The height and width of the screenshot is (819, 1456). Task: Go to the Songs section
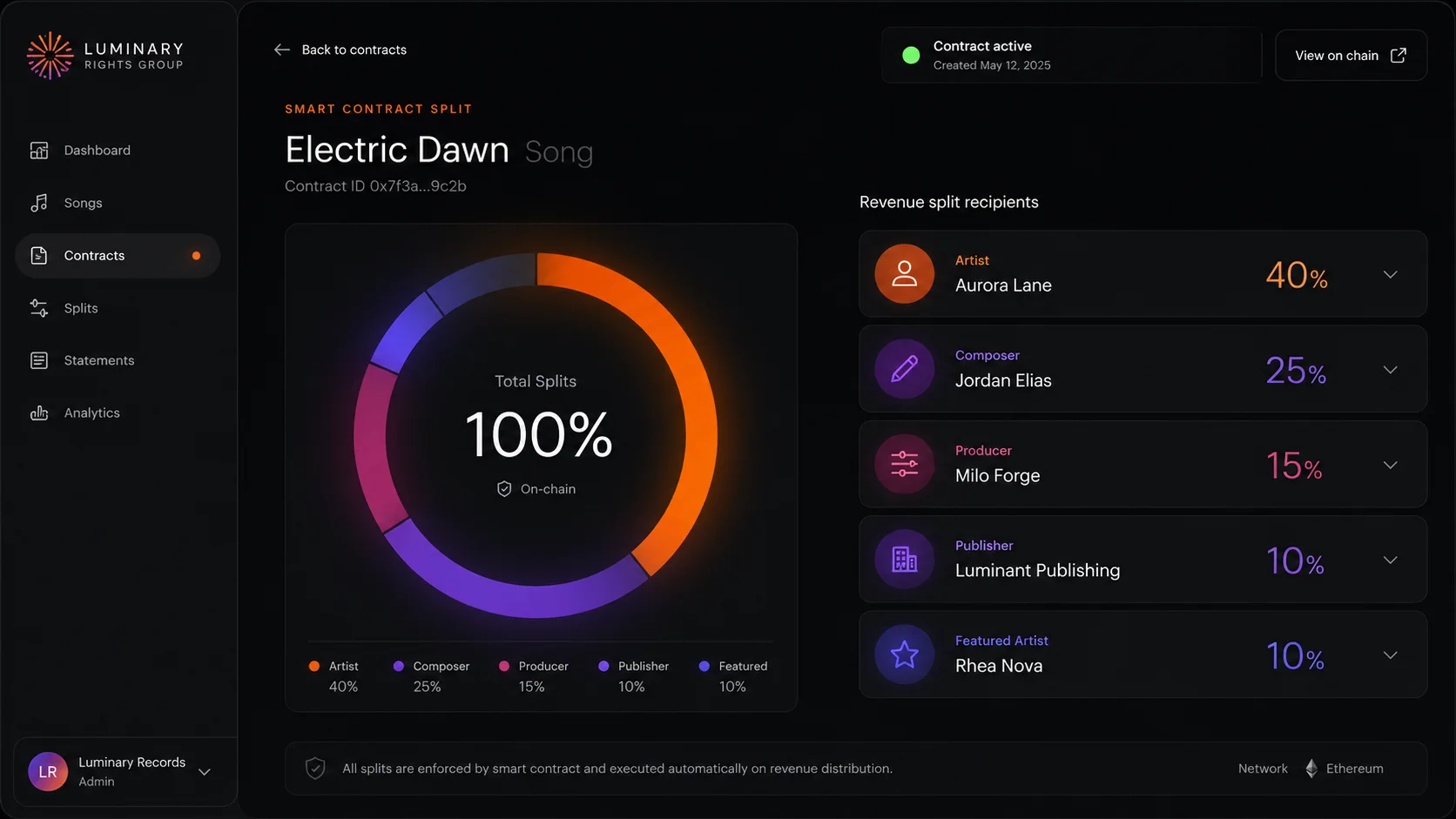pos(118,203)
